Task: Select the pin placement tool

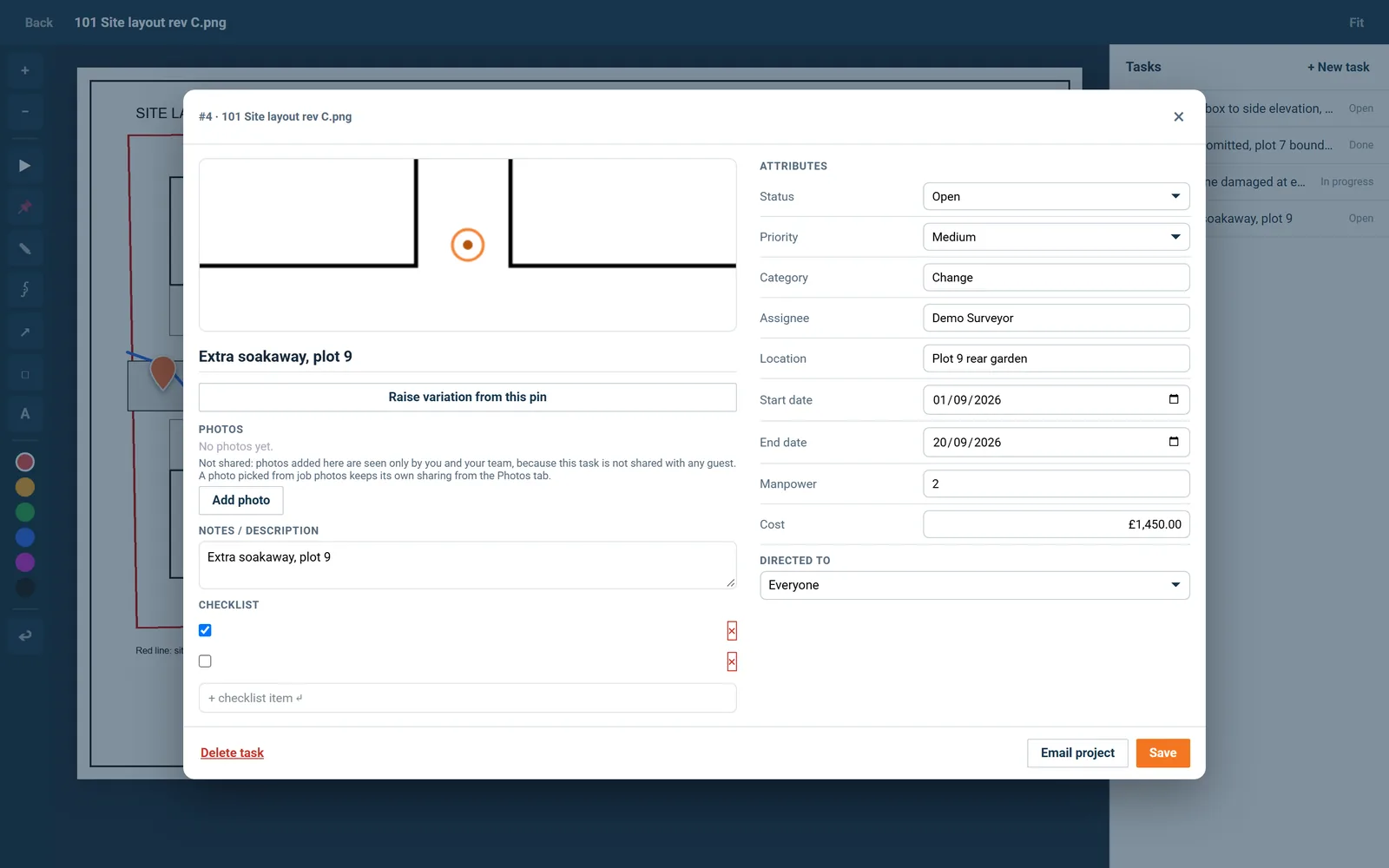Action: [25, 207]
